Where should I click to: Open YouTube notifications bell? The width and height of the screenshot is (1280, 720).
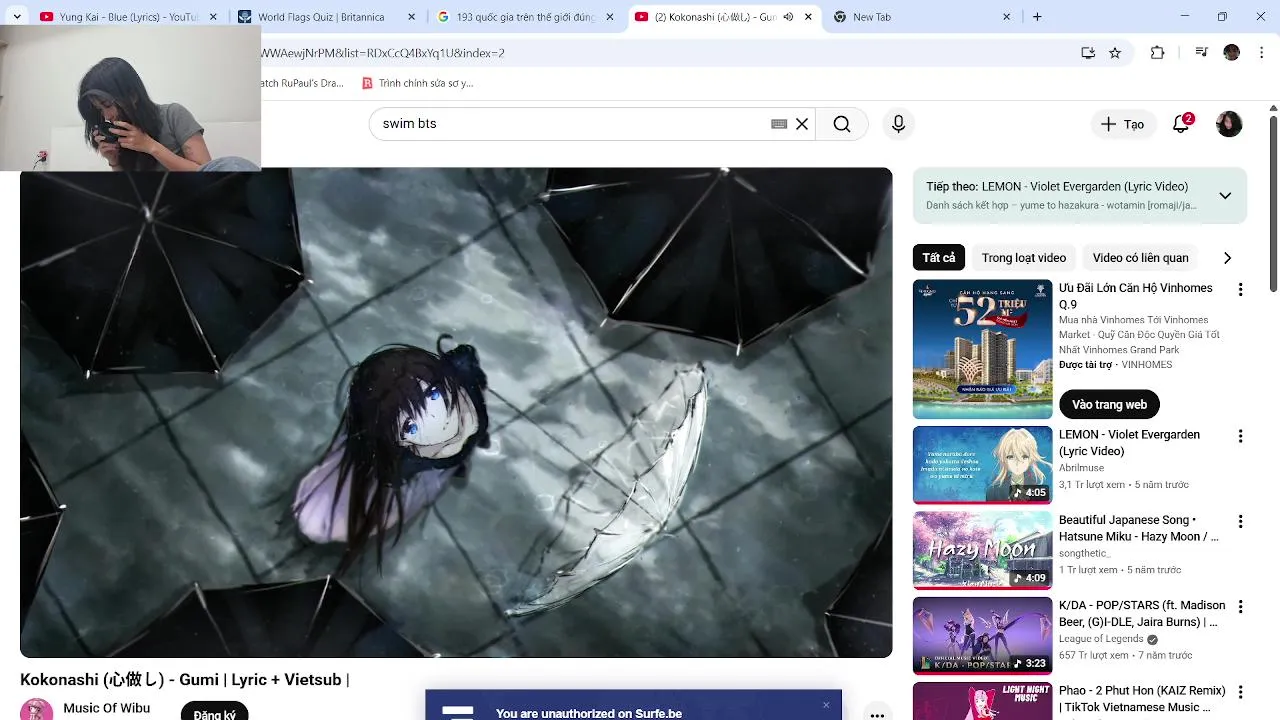1181,124
